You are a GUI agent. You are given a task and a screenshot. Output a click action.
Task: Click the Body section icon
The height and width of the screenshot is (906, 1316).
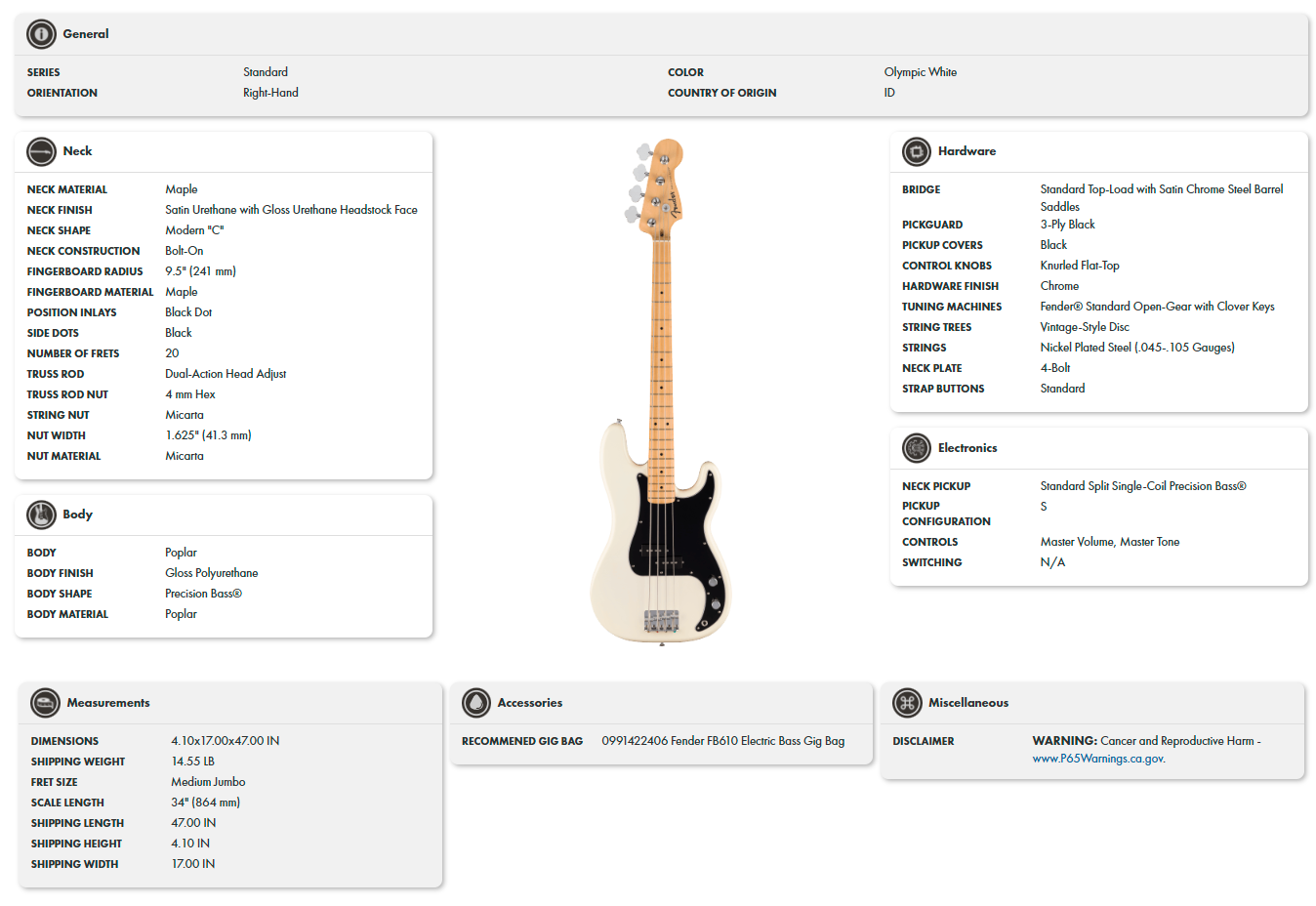42,515
